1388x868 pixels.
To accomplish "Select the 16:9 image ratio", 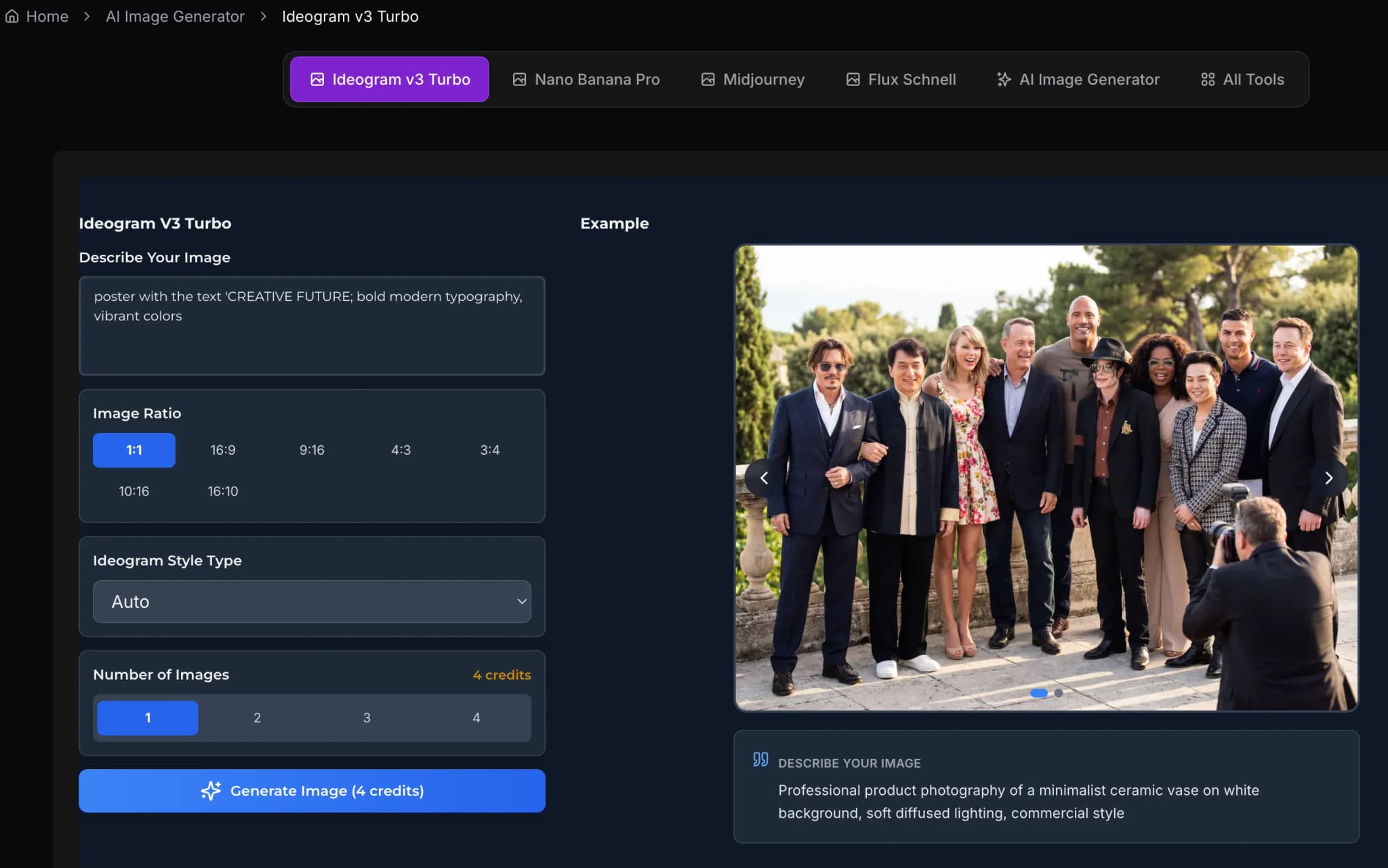I will tap(222, 450).
